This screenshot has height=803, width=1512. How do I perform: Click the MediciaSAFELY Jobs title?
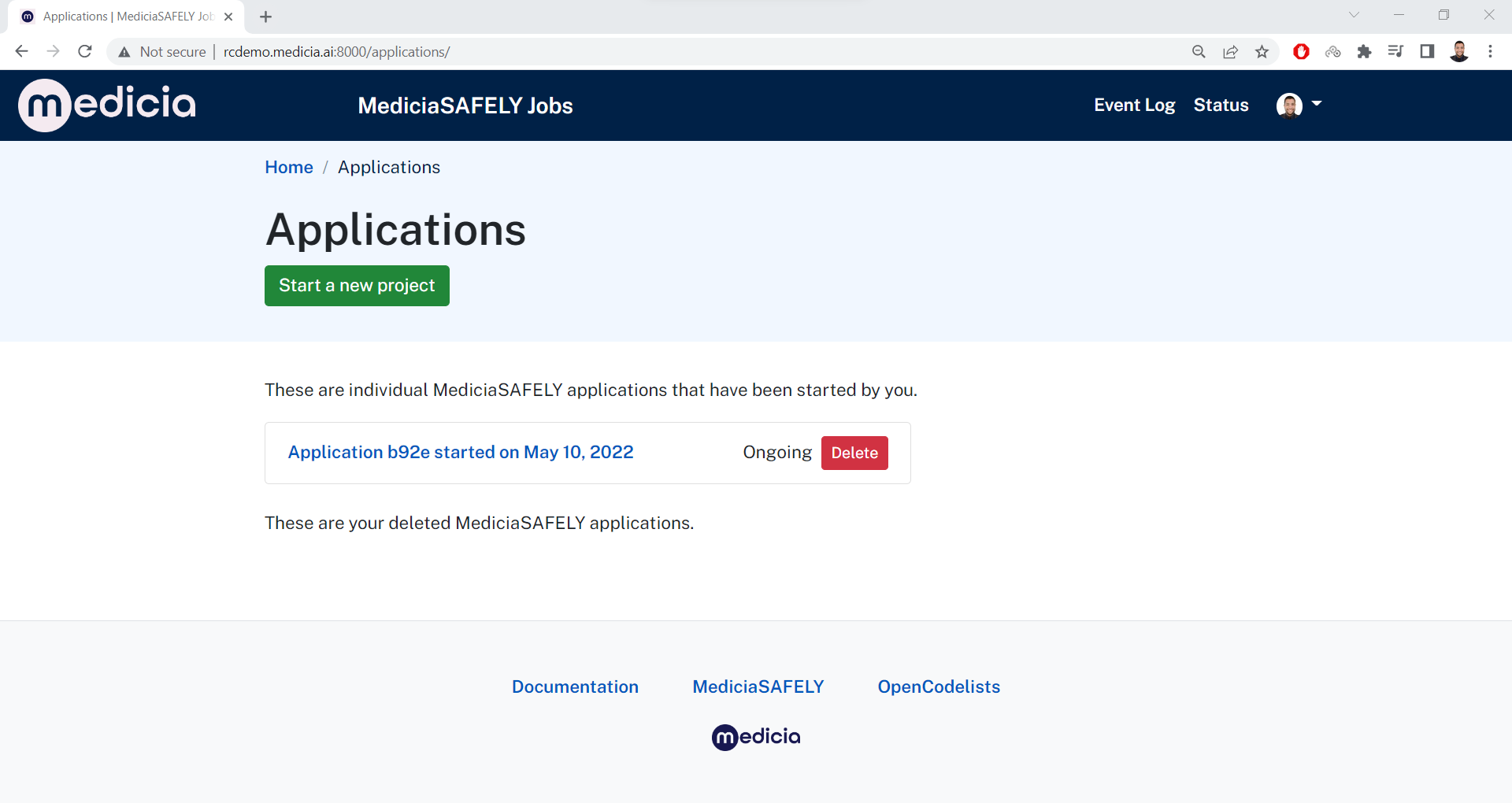(x=465, y=105)
